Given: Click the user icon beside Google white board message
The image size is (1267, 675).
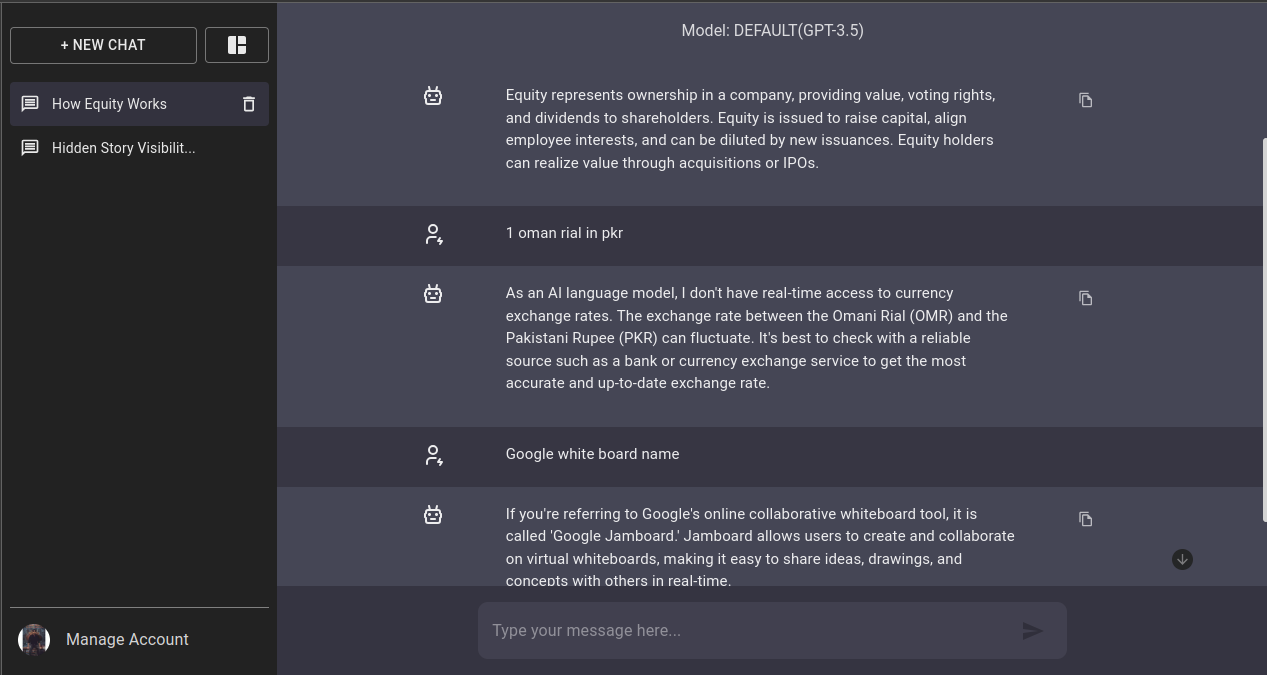Looking at the screenshot, I should click(x=433, y=455).
